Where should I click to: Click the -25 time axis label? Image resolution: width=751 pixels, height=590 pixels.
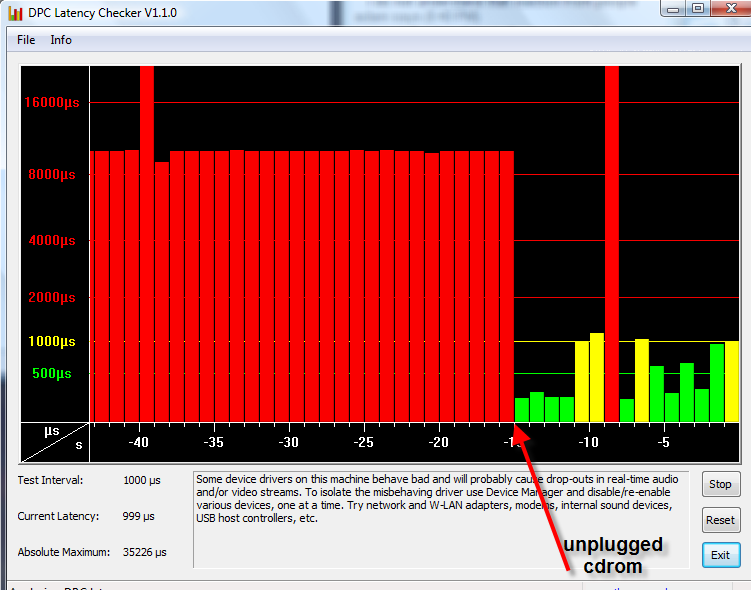click(364, 442)
